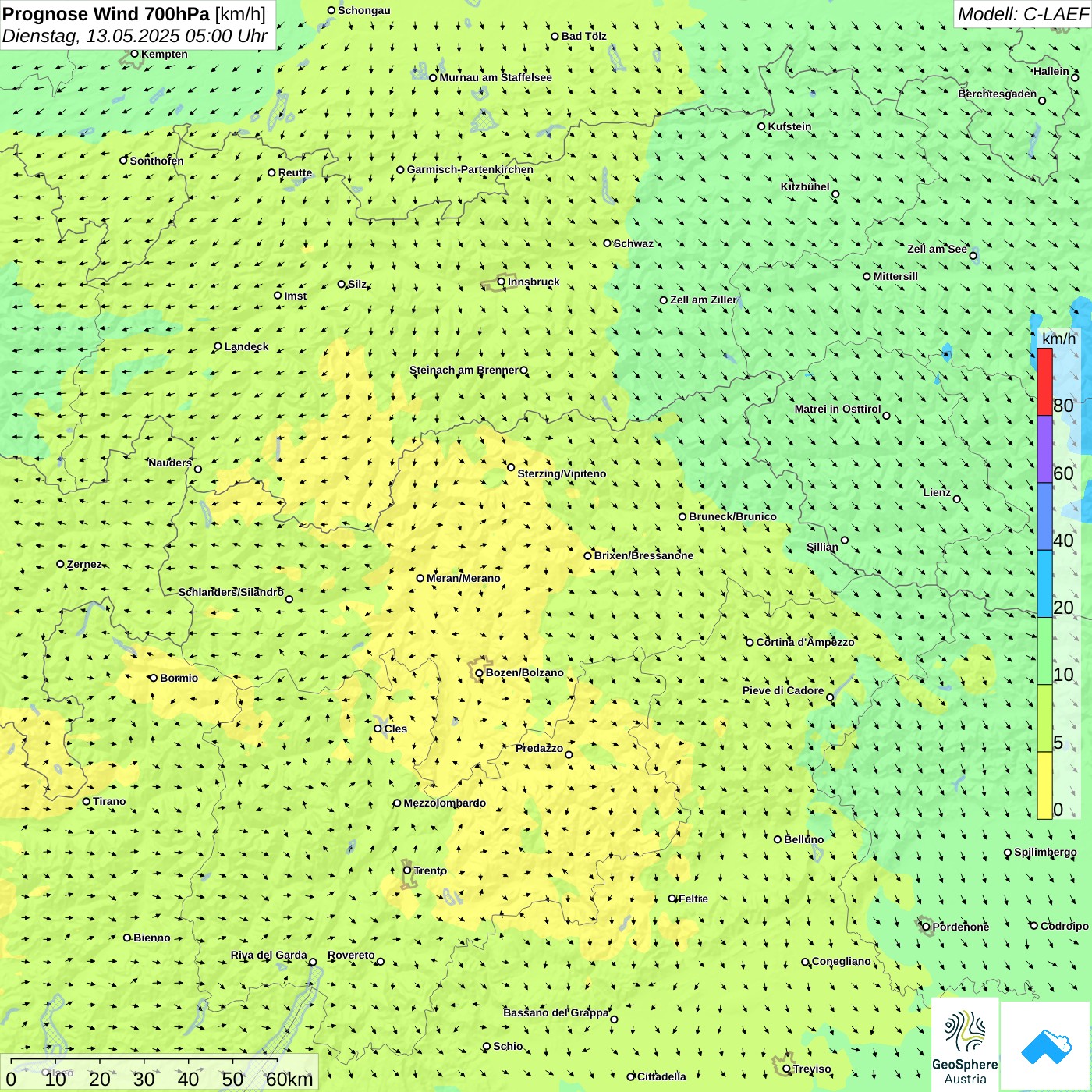This screenshot has width=1092, height=1092.
Task: Click the Tirano label
Action: [109, 801]
